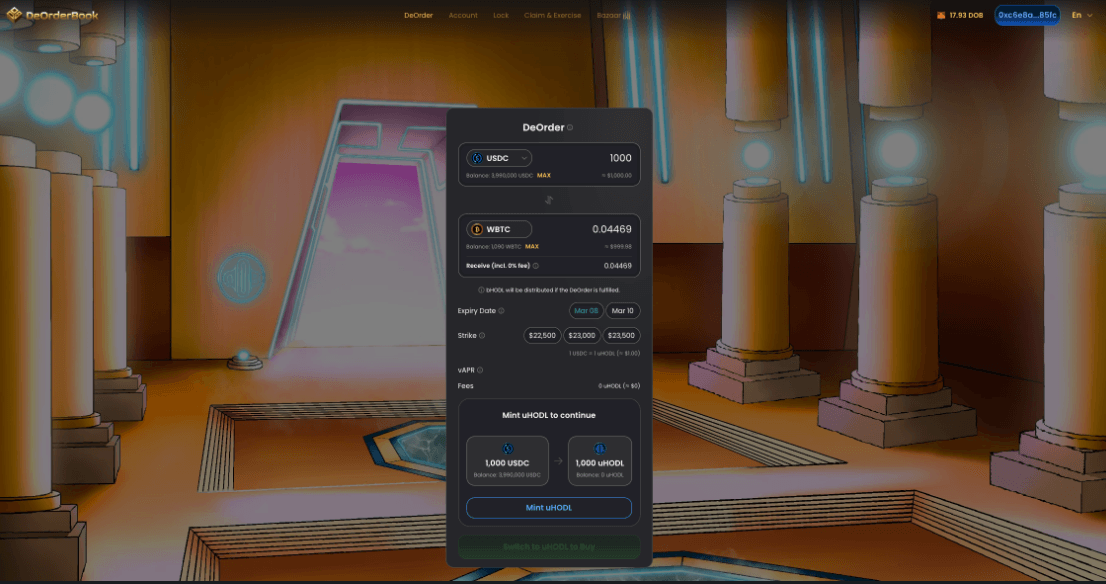This screenshot has width=1106, height=584.
Task: Open the DeOrder info tooltip icon
Action: click(570, 128)
